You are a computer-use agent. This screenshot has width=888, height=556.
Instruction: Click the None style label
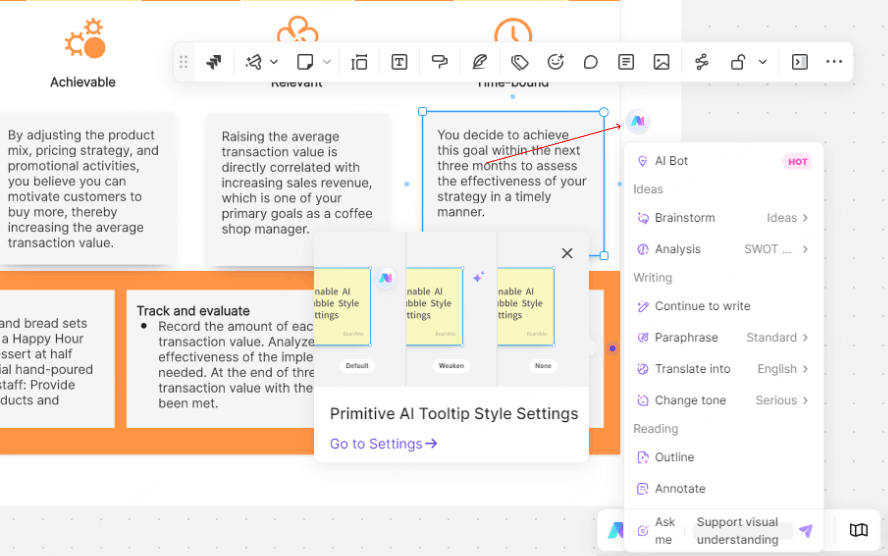(543, 366)
